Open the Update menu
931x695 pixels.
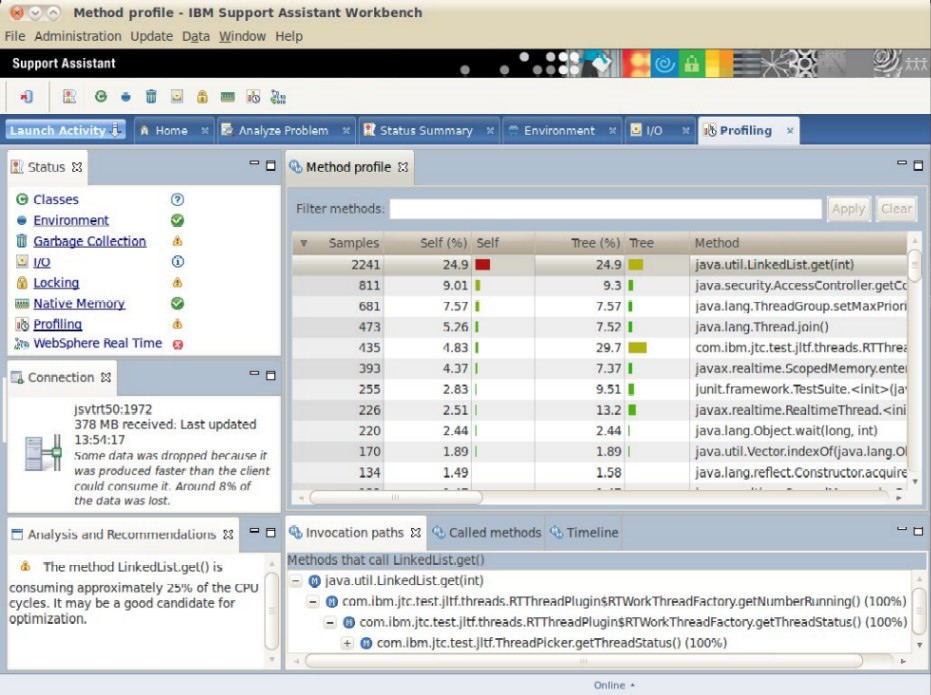[151, 36]
